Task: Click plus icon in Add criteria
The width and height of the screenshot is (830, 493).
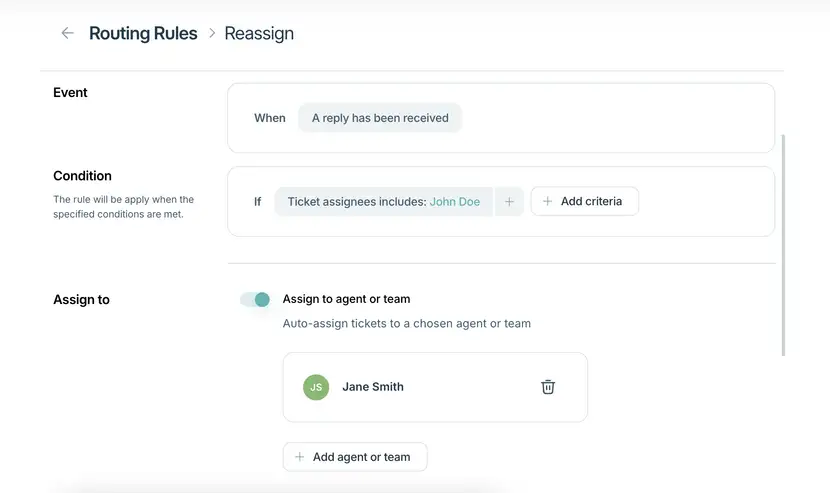Action: coord(547,201)
